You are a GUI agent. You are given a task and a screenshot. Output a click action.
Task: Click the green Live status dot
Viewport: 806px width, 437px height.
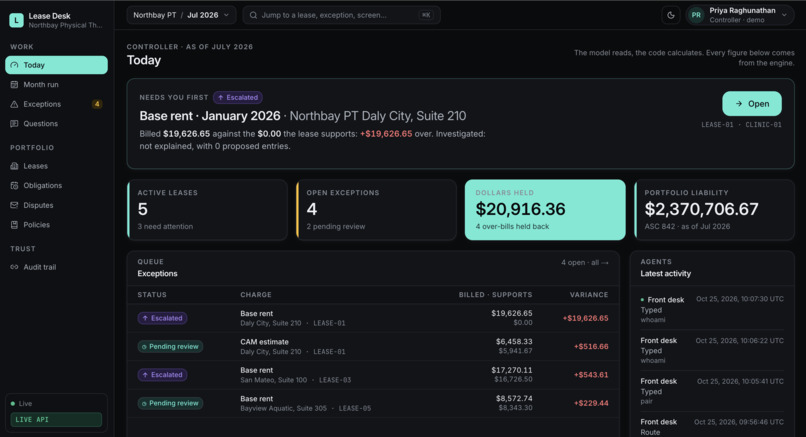tap(12, 404)
